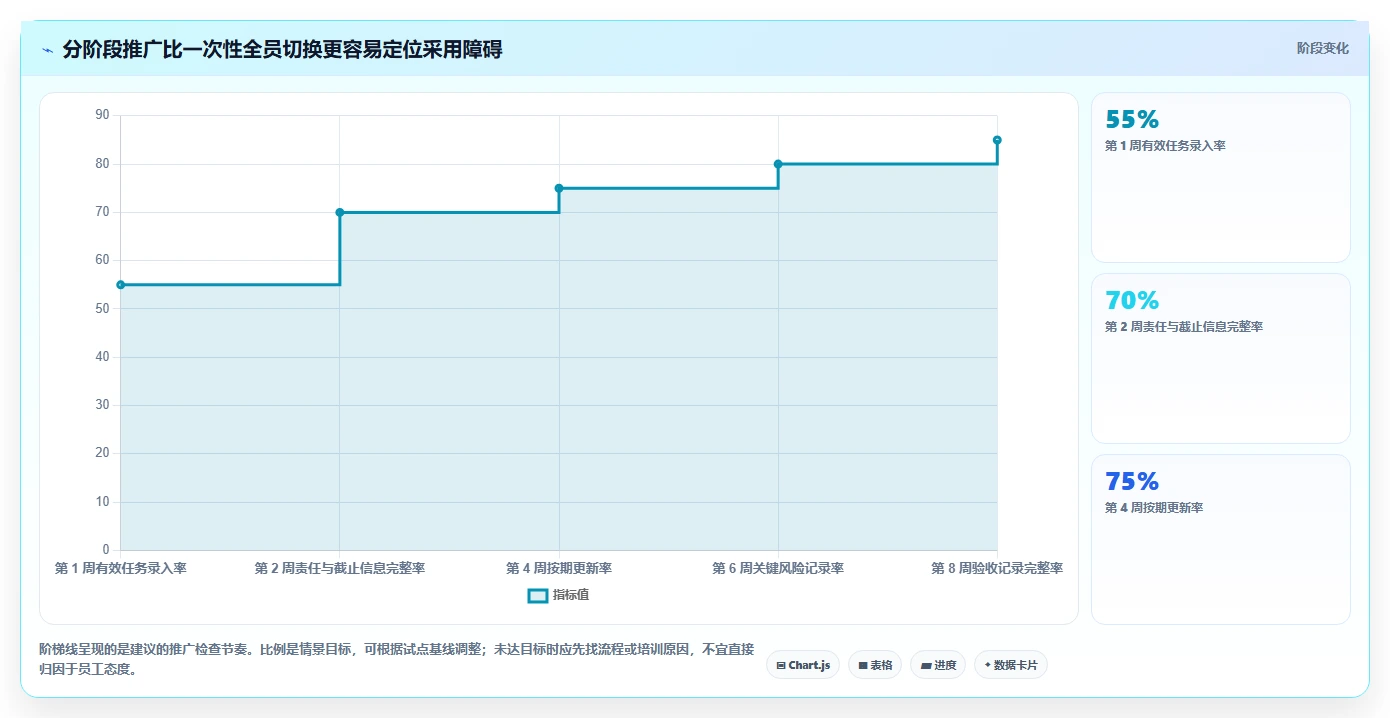Click card label 第 1 周有效任务录入率
1390x718 pixels.
1165,146
